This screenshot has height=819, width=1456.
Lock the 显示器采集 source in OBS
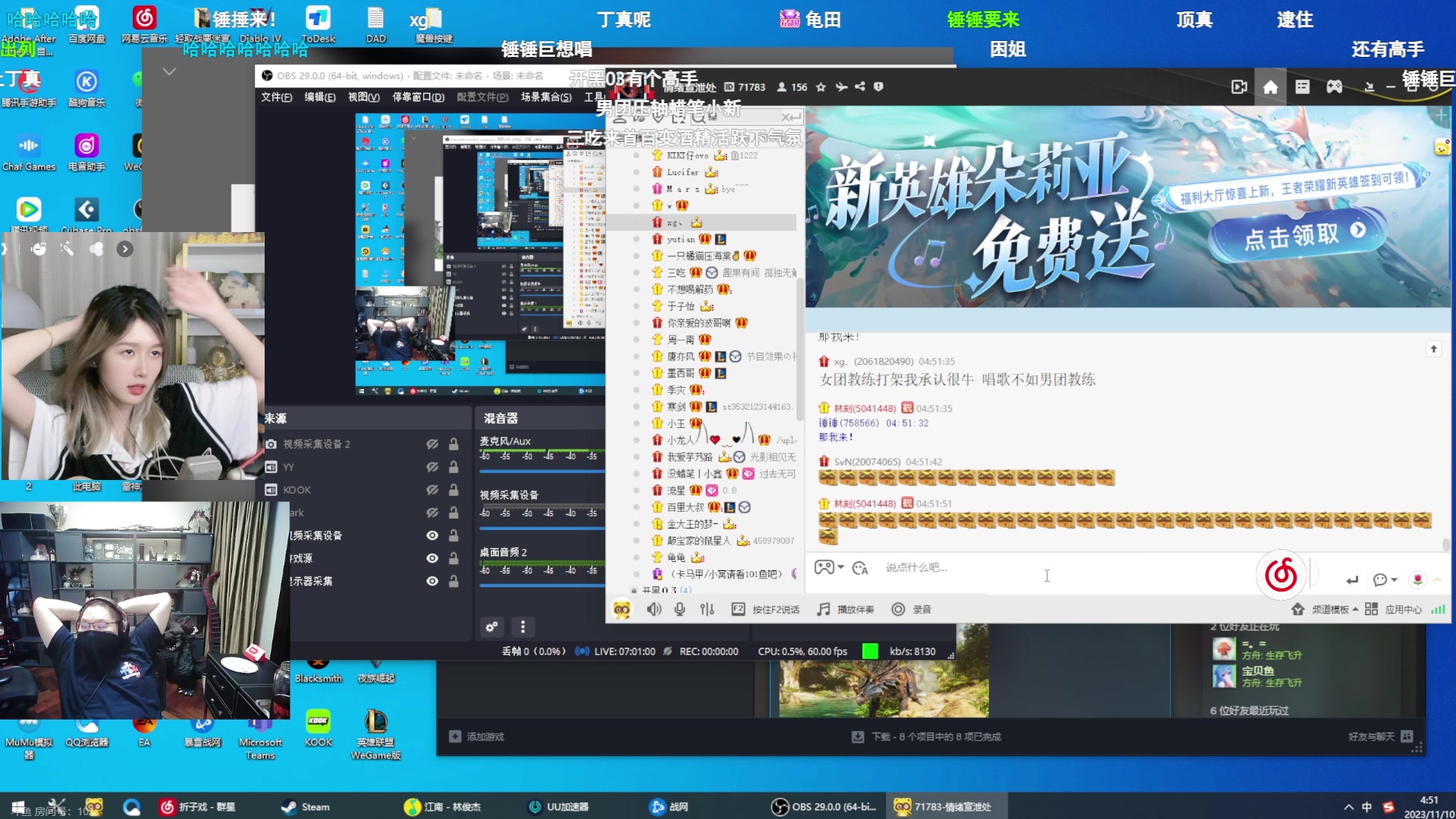coord(453,581)
